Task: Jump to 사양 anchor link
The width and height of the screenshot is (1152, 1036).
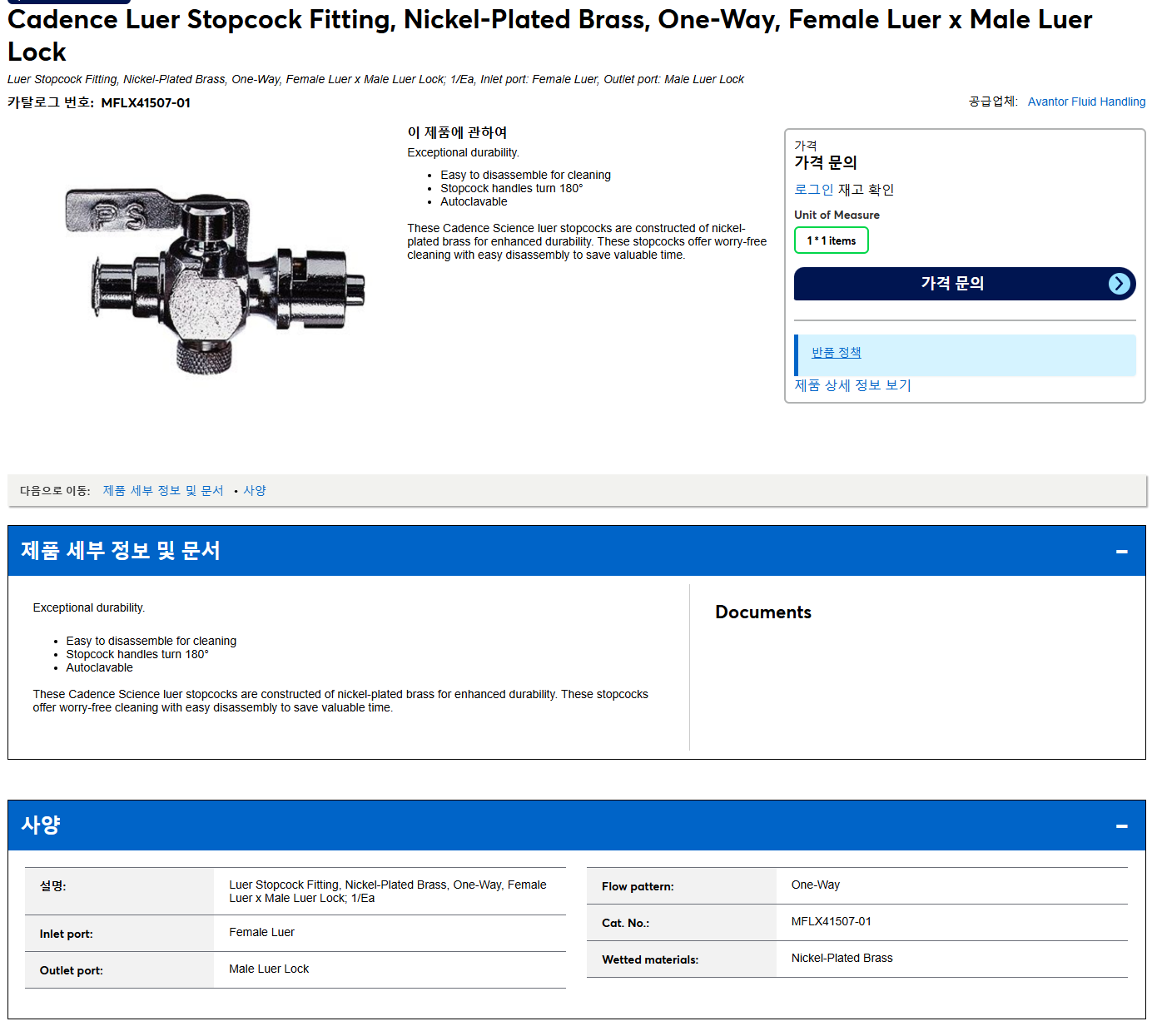Action: coord(255,491)
